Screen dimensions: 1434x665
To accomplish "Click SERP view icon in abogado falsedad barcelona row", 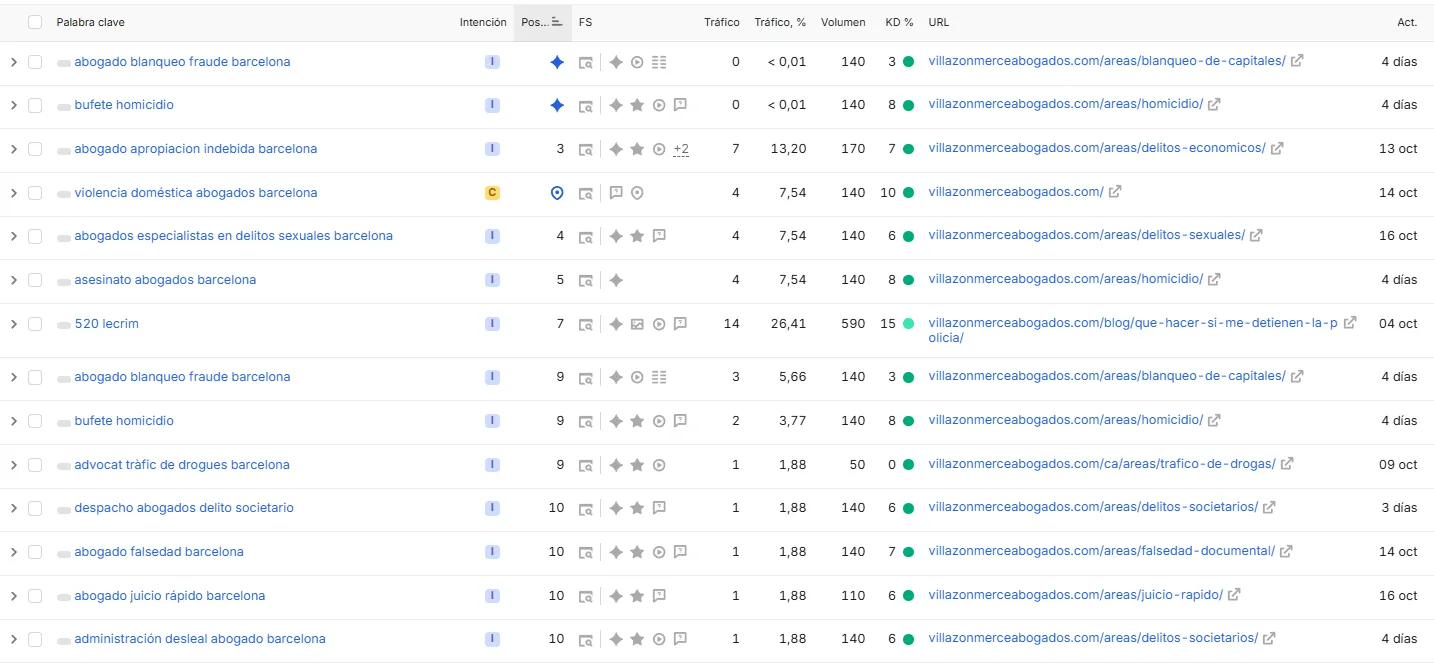I will click(x=586, y=552).
